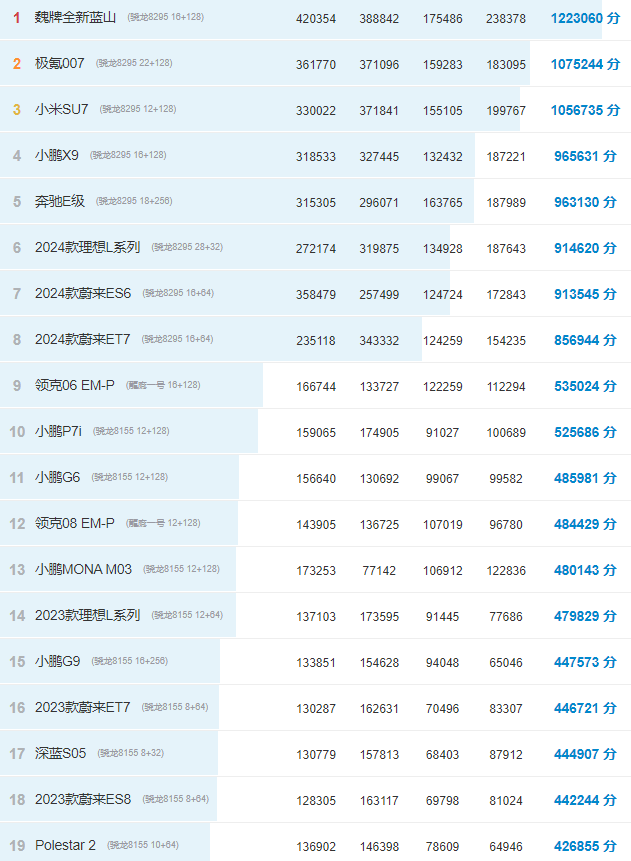Select the 深蓝S05 model name
Image resolution: width=631 pixels, height=861 pixels.
click(60, 753)
